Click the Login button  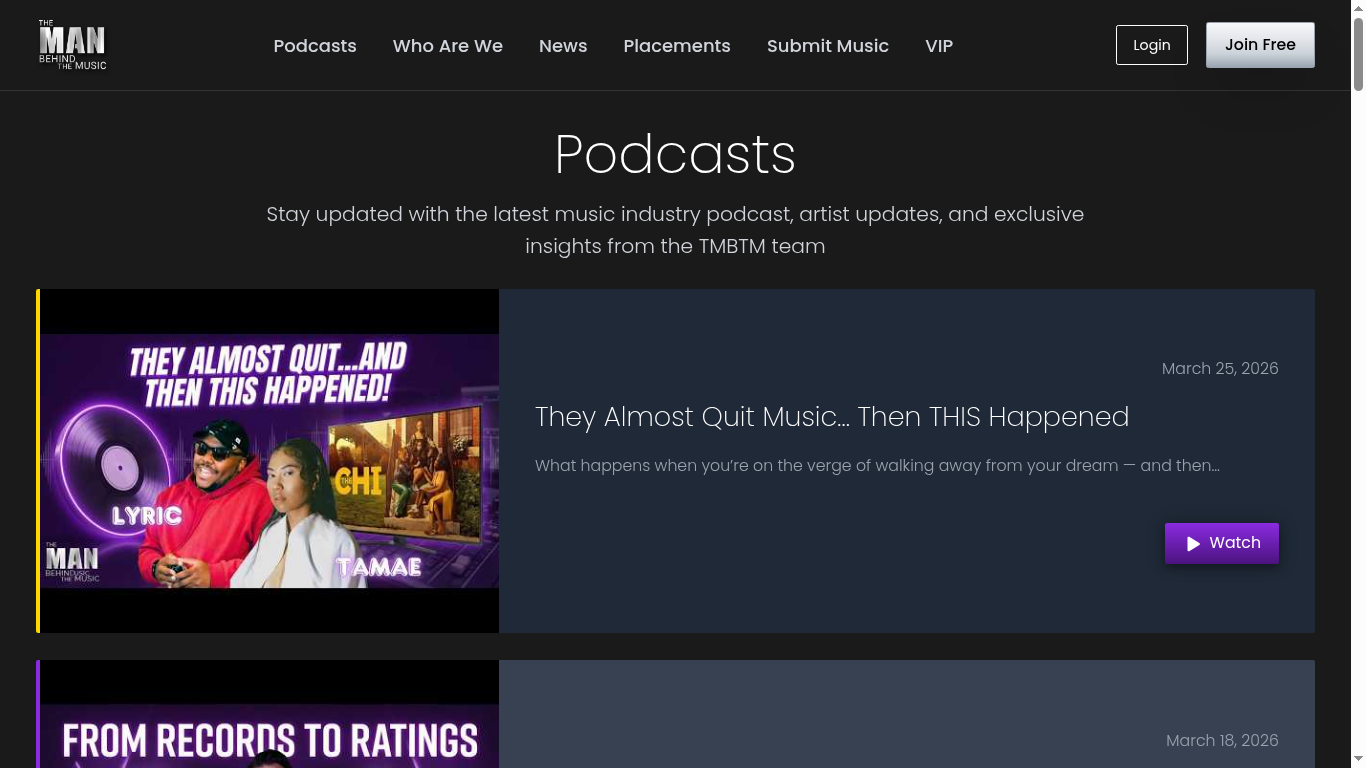(x=1152, y=45)
